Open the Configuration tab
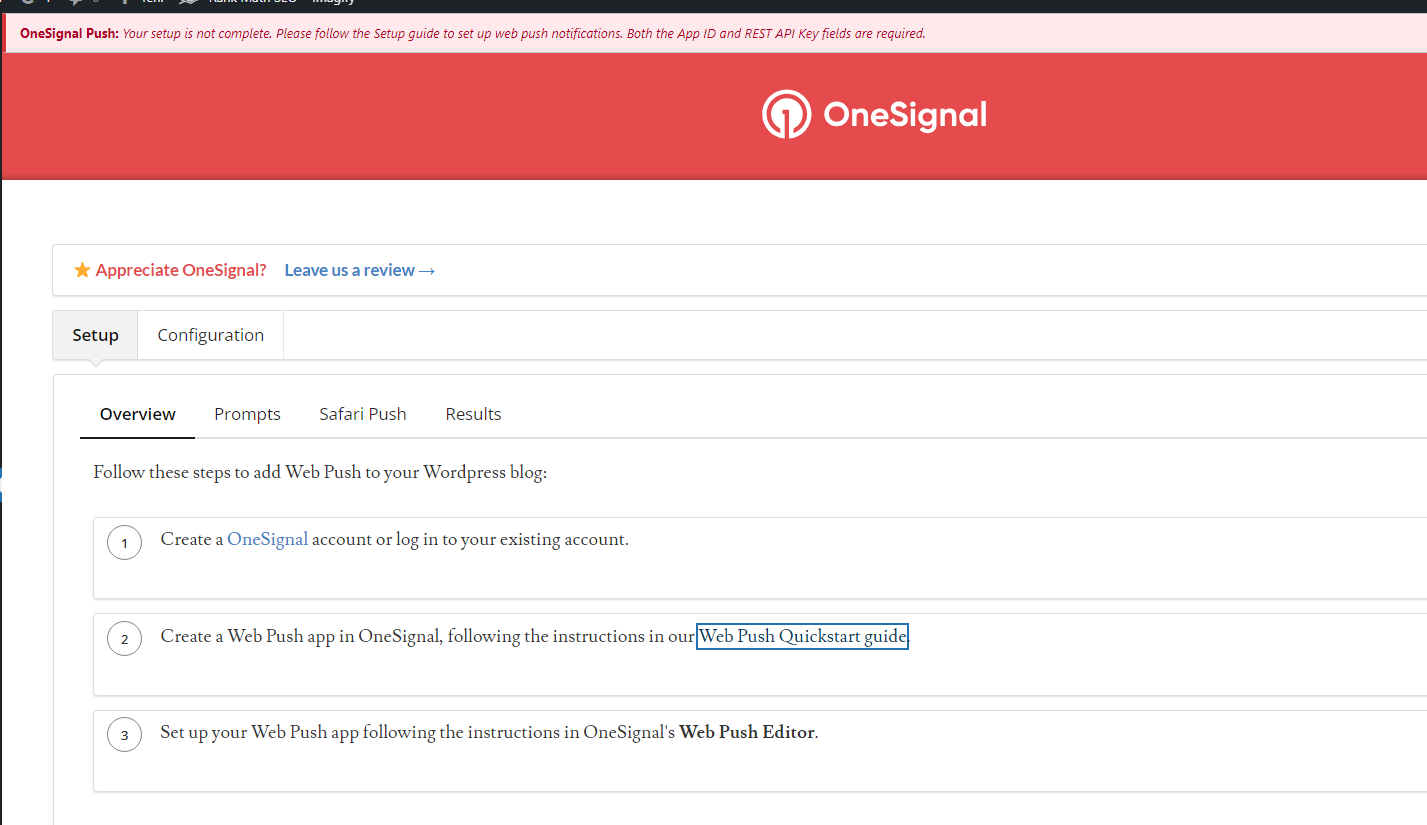1427x825 pixels. point(211,335)
